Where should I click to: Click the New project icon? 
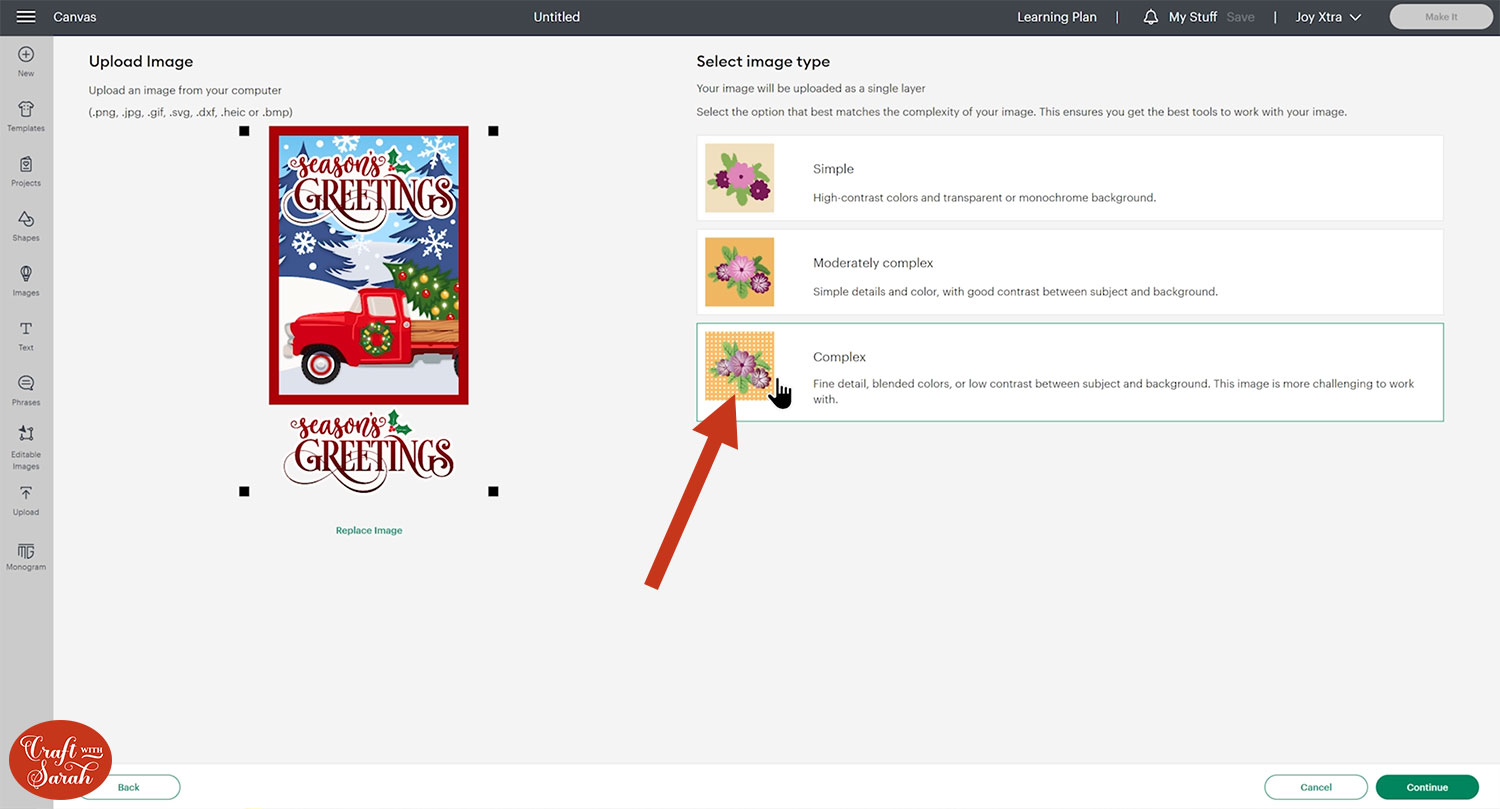click(26, 61)
